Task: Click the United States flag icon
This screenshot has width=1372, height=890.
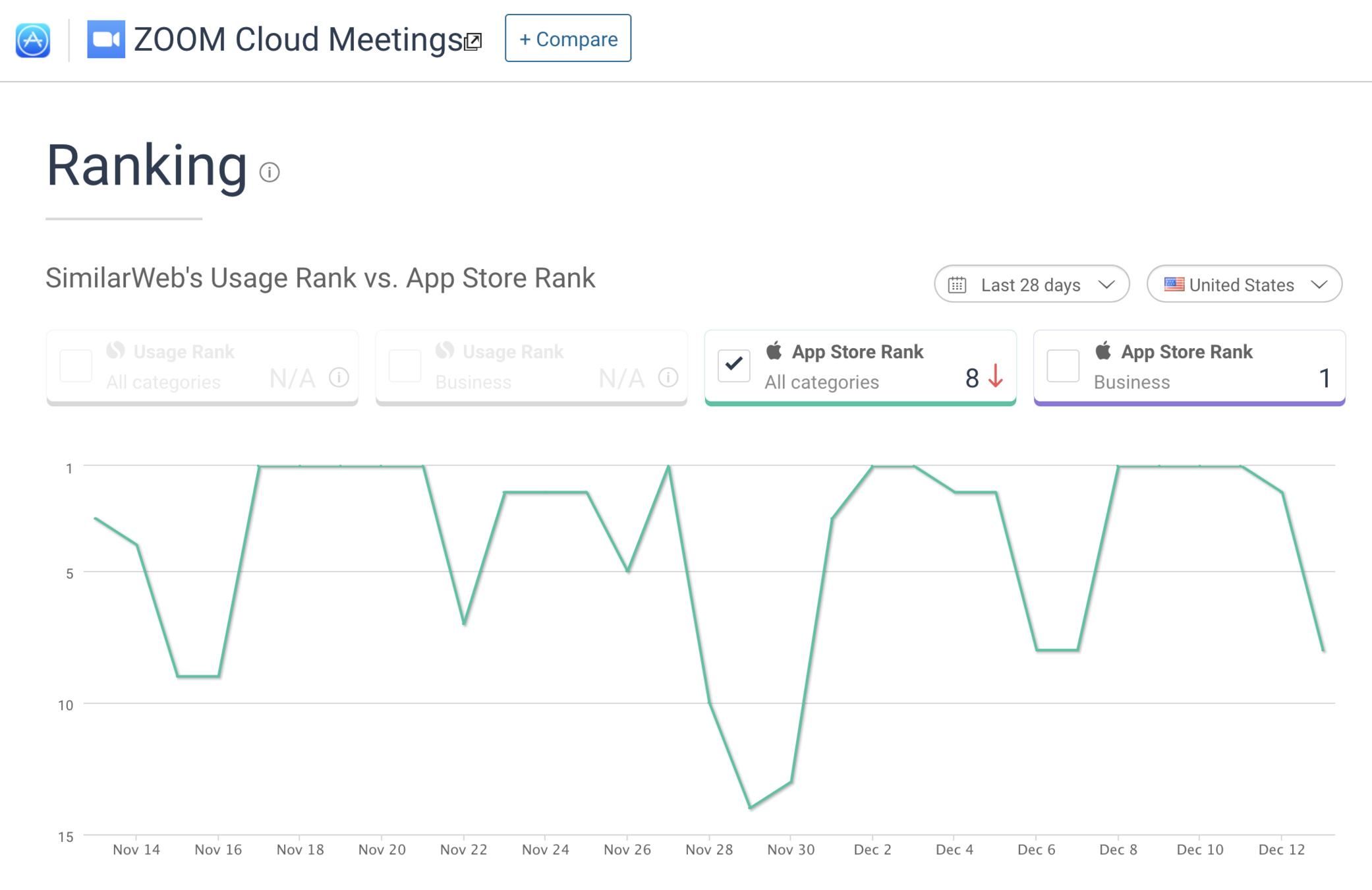Action: pos(1174,284)
